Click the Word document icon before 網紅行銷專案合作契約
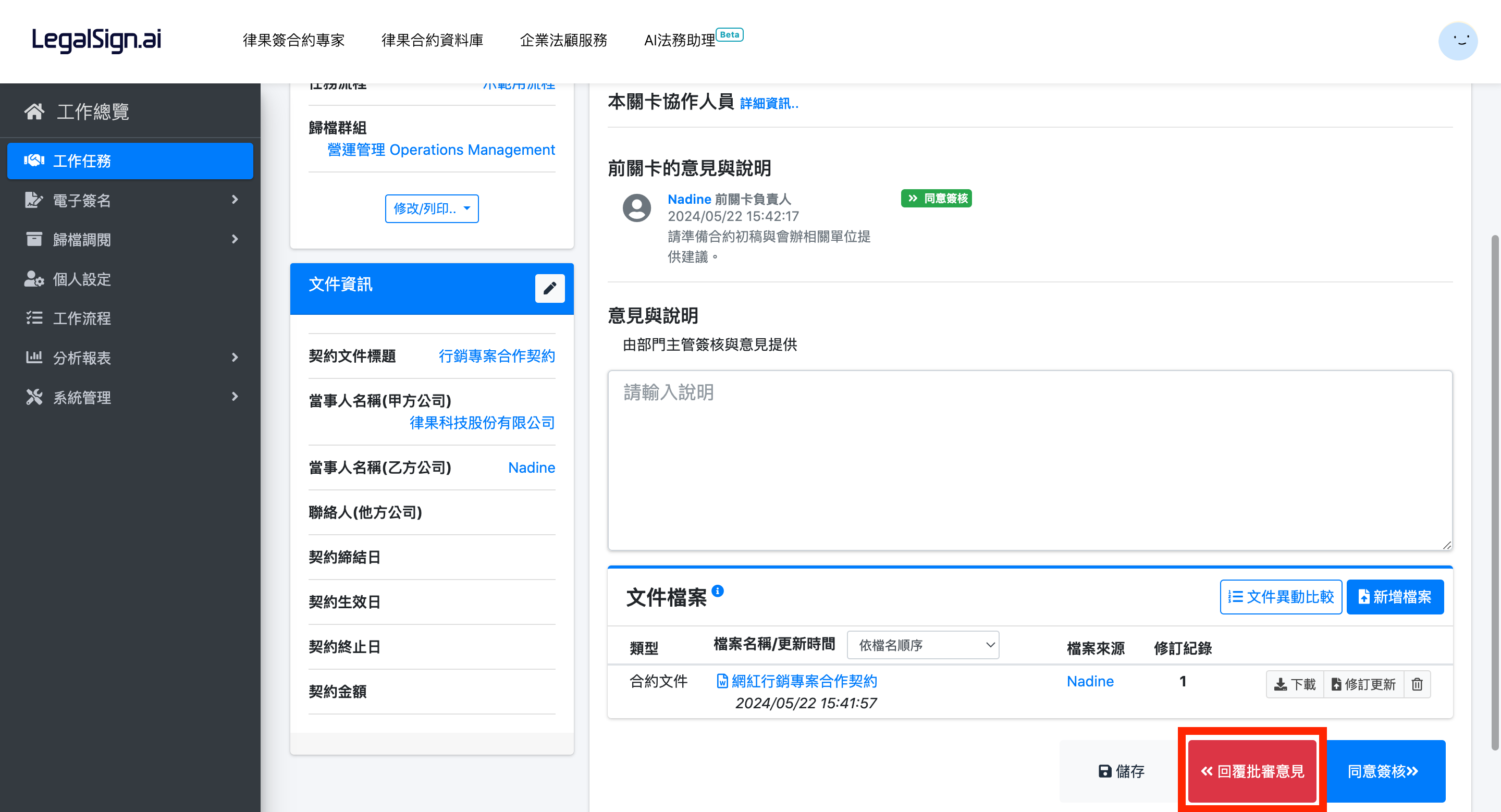This screenshot has width=1501, height=812. (722, 681)
